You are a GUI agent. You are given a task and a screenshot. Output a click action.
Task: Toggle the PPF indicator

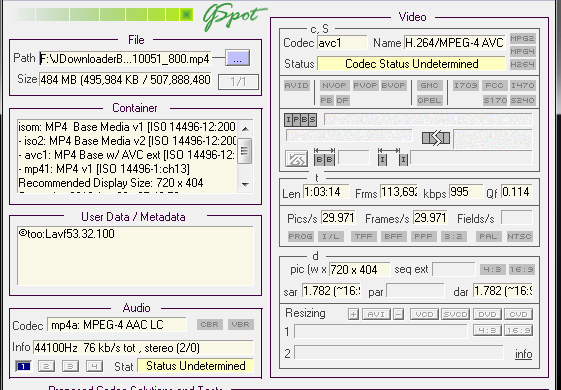click(423, 237)
